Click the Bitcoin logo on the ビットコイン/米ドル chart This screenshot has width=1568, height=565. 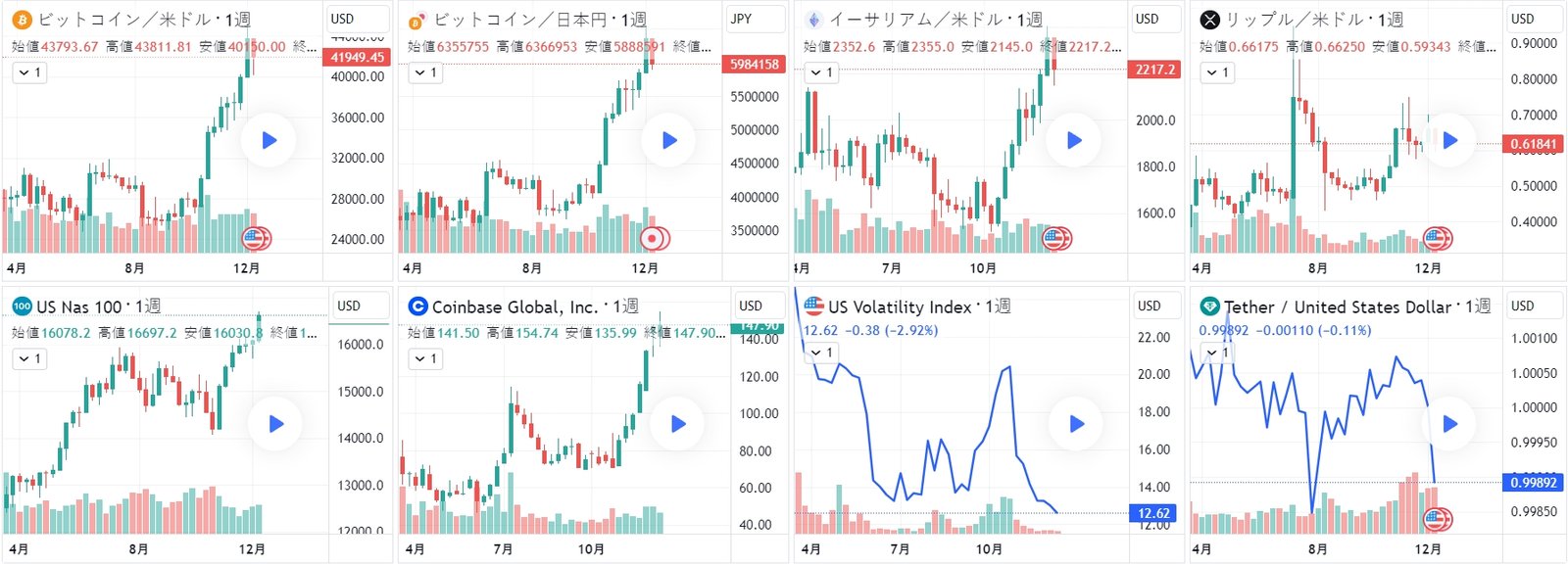(22, 20)
